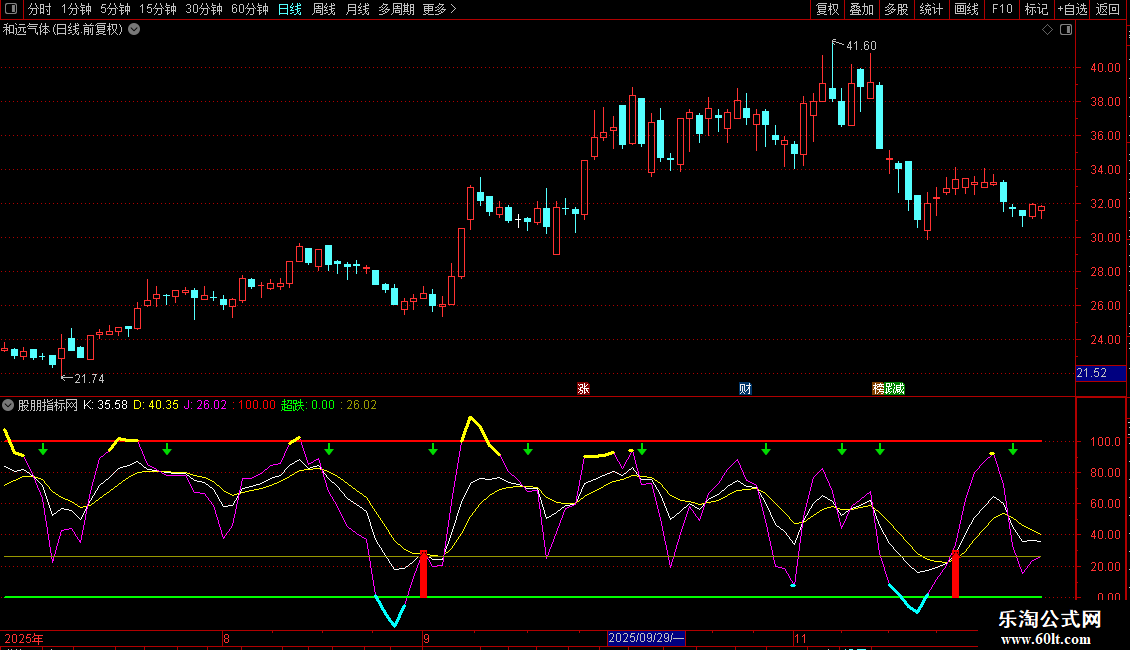
Task: Expand the 更多 periods list
Action: [x=439, y=10]
